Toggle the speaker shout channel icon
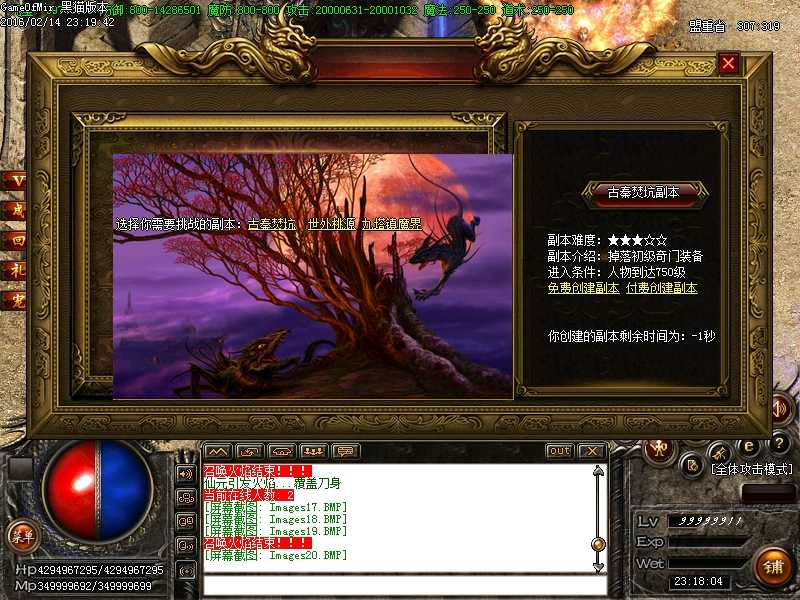The height and width of the screenshot is (600, 800). click(186, 473)
